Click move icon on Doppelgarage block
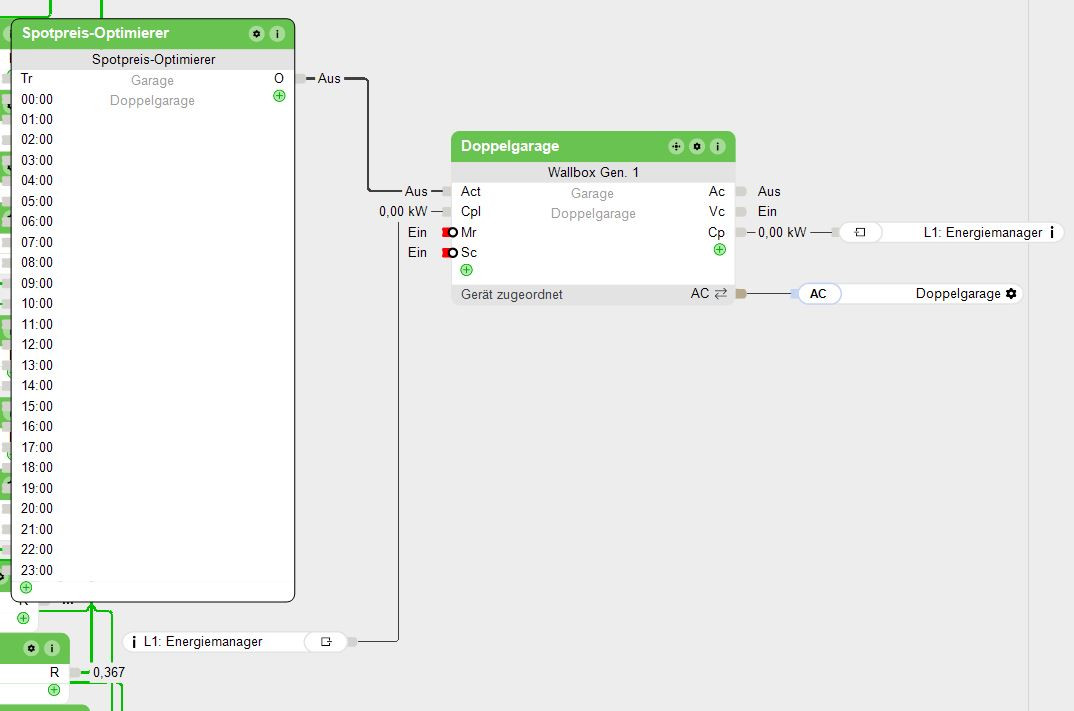 676,147
